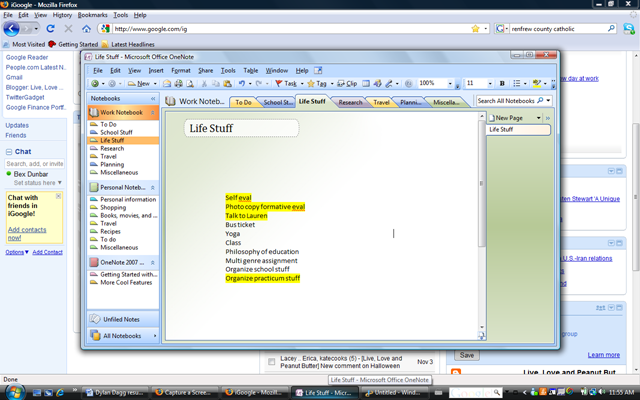Image resolution: width=640 pixels, height=400 pixels.
Task: Open the Task flag dropdown arrow
Action: (302, 83)
